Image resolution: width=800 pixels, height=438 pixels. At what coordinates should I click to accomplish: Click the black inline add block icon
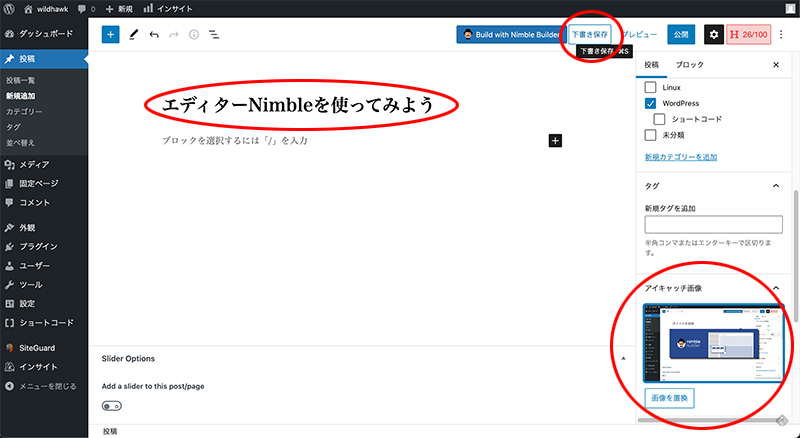pyautogui.click(x=555, y=141)
